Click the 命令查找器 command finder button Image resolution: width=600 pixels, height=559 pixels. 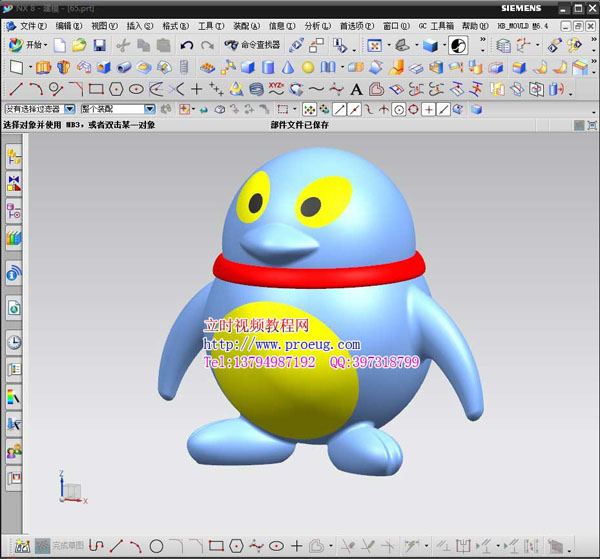pyautogui.click(x=252, y=46)
